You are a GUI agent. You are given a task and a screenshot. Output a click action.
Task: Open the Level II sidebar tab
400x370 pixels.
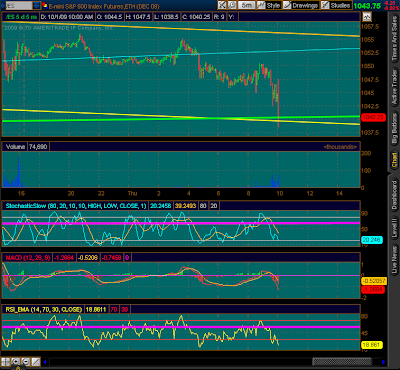pyautogui.click(x=395, y=228)
